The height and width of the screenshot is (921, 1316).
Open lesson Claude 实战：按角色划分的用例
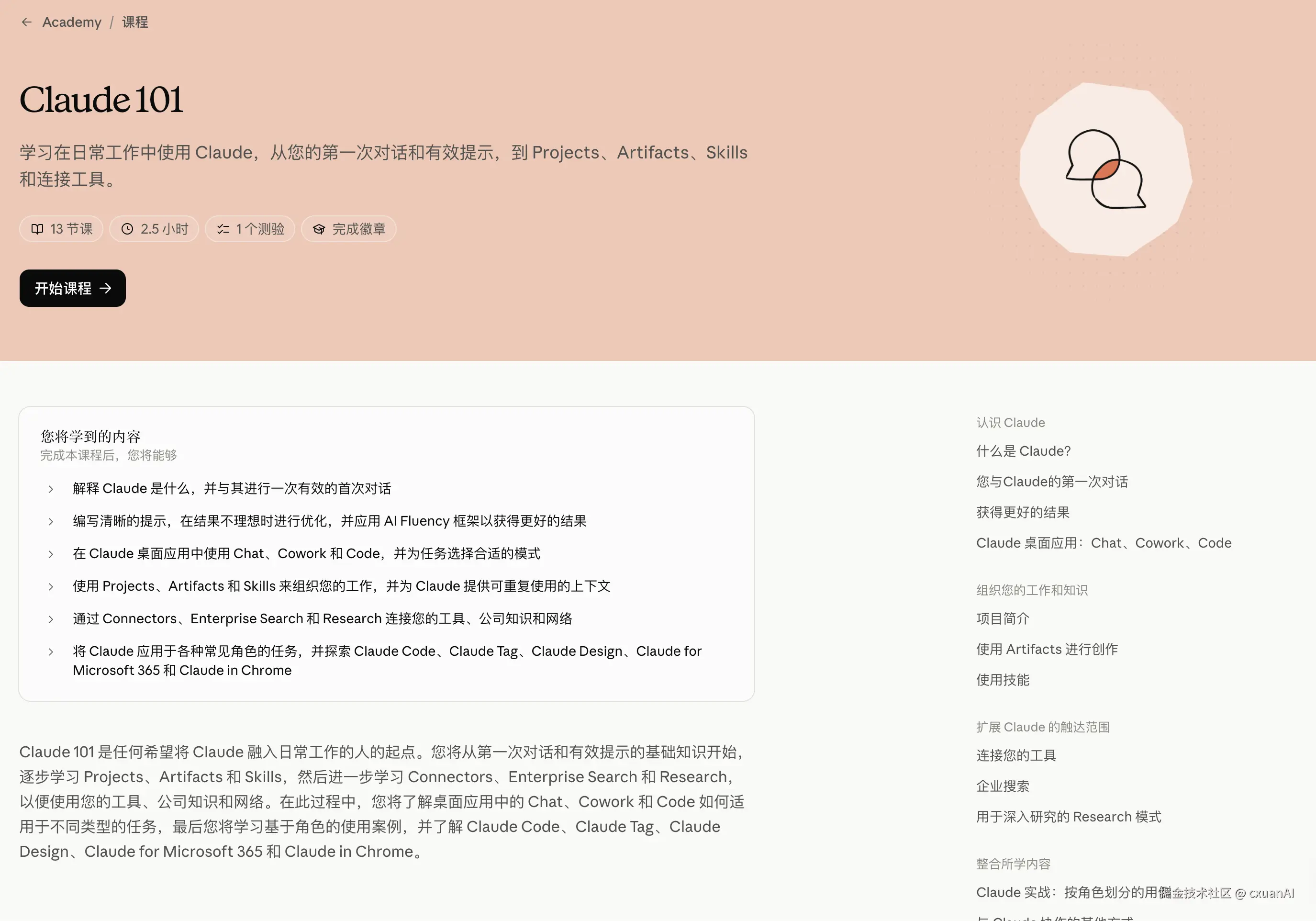1073,892
